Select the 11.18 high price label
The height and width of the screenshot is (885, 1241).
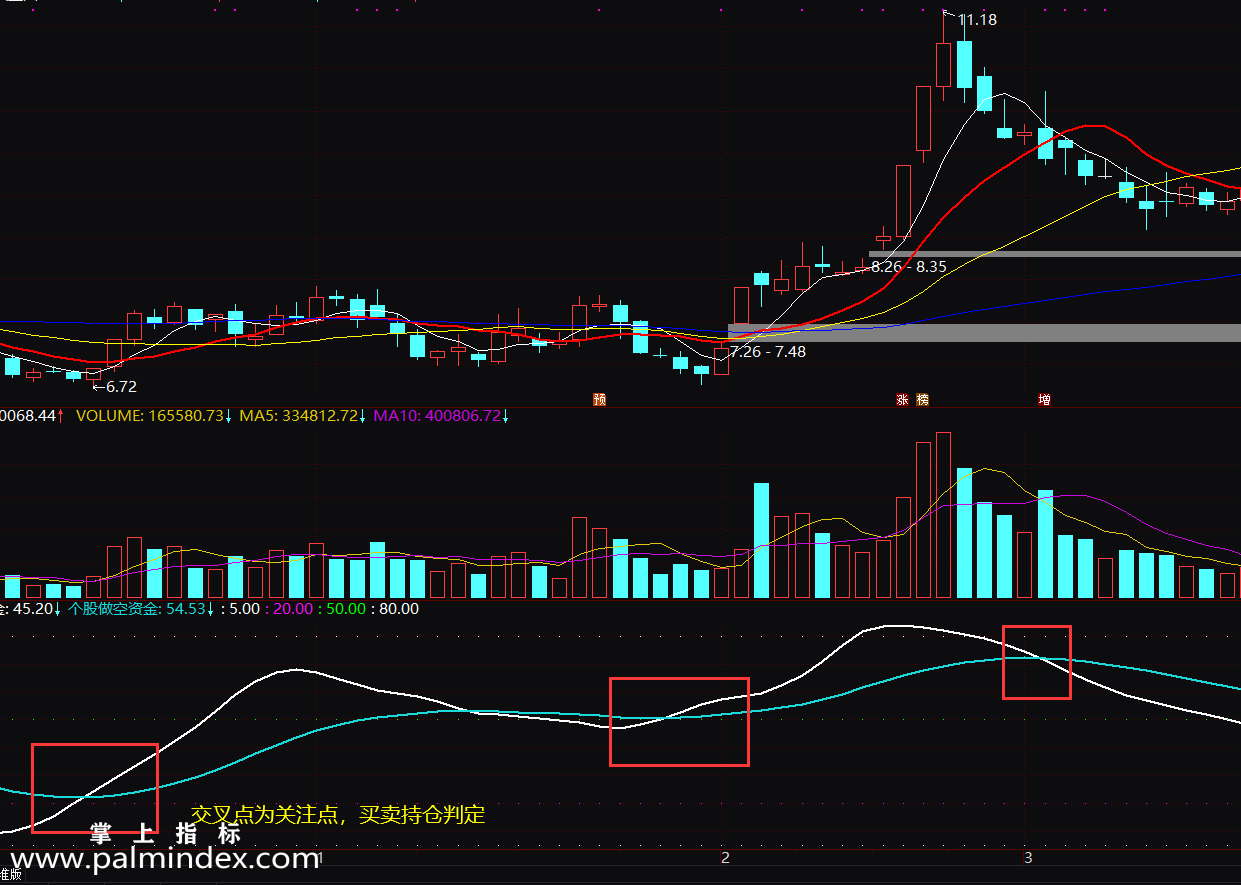click(977, 20)
